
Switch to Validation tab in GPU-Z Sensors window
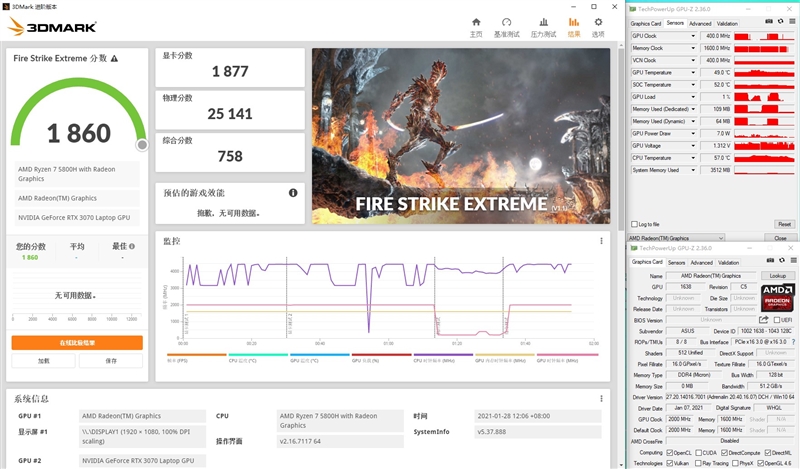click(x=727, y=23)
